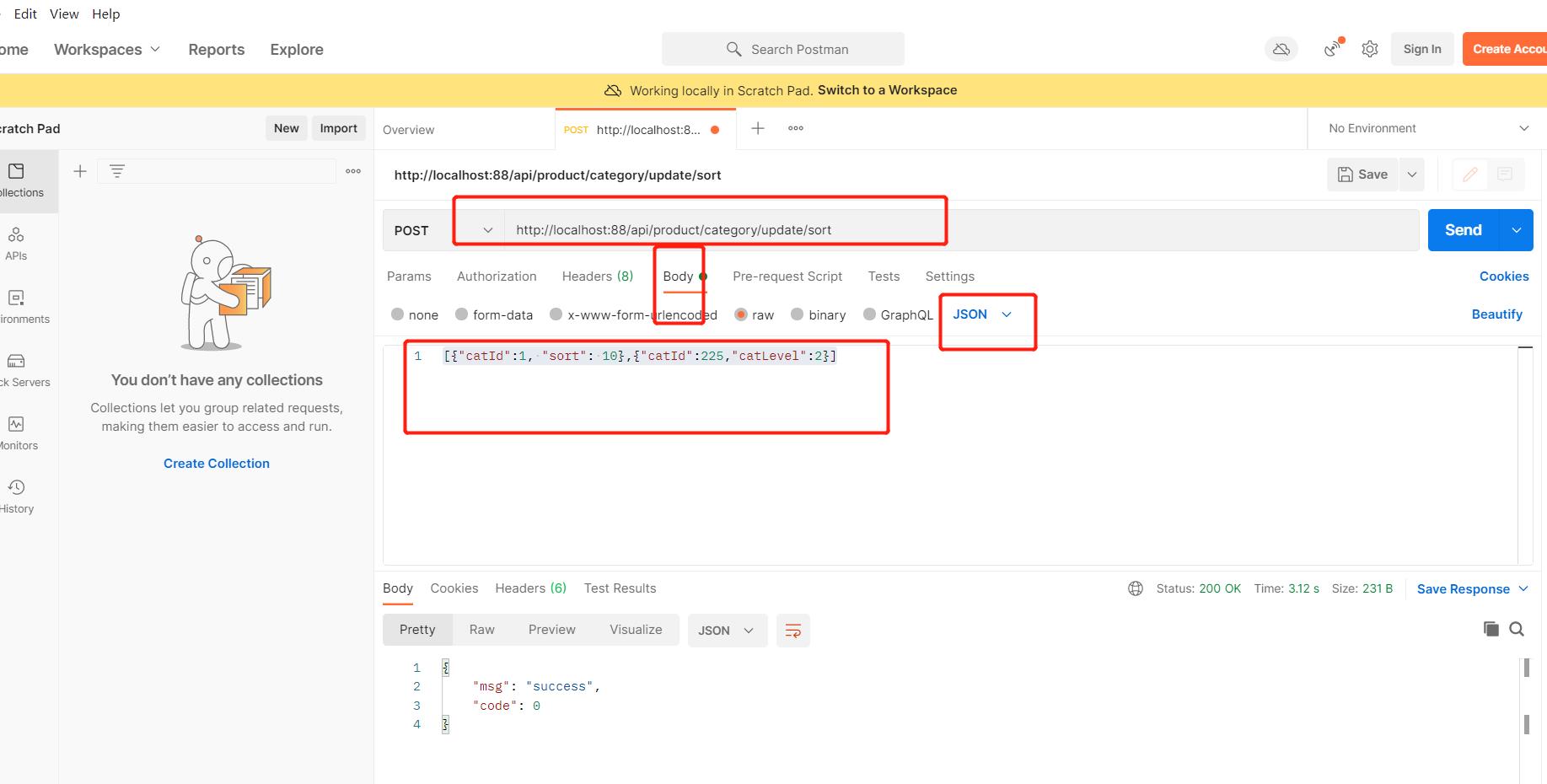Viewport: 1547px width, 784px height.
Task: Switch response view to Preview
Action: click(x=552, y=630)
